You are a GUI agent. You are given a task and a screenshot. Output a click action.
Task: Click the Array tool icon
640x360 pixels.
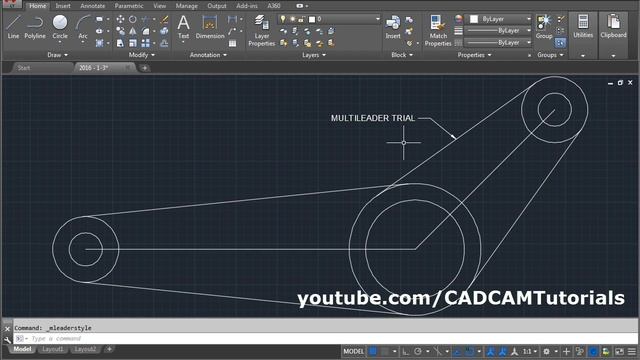pyautogui.click(x=146, y=43)
